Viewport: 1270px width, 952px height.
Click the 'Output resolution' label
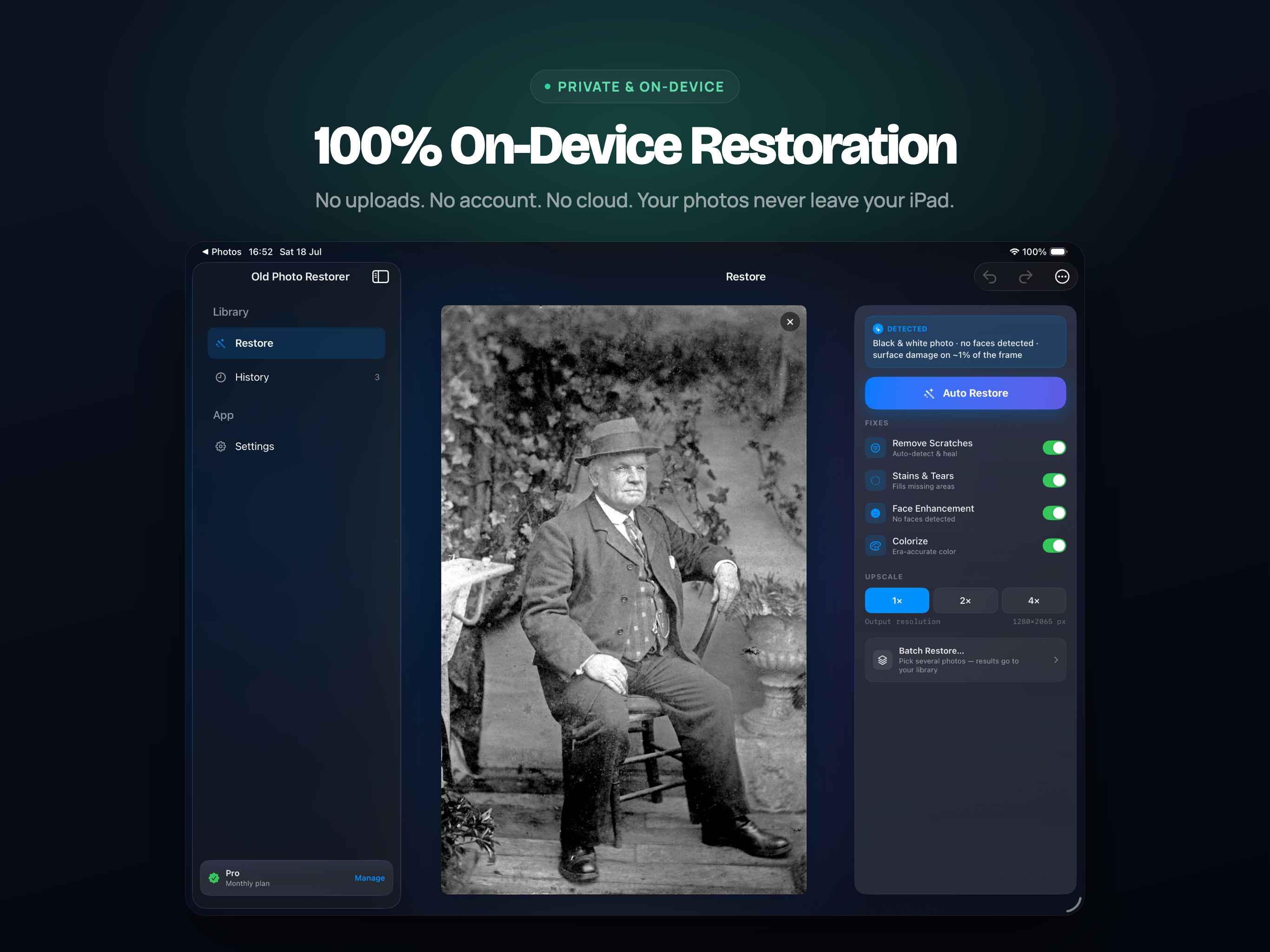[x=903, y=622]
